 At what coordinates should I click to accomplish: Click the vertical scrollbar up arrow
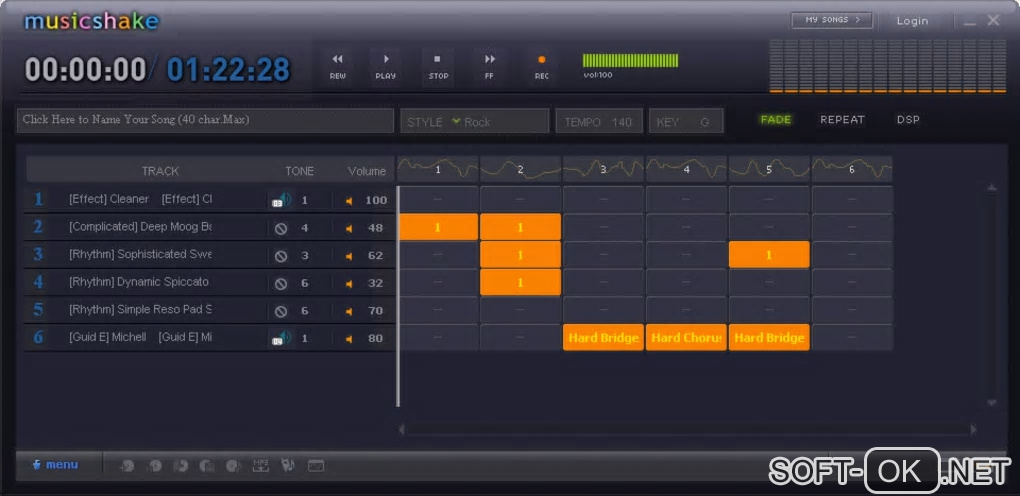(x=991, y=188)
